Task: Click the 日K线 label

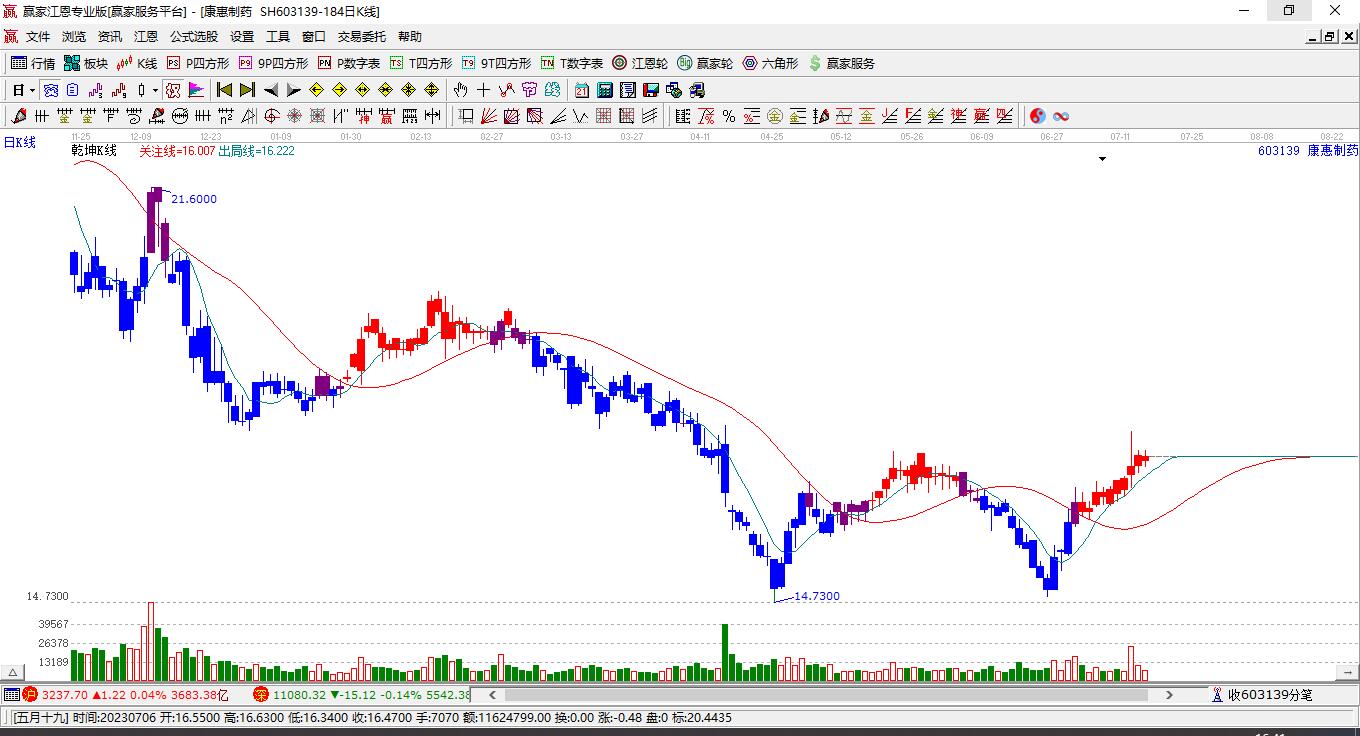Action: click(x=20, y=143)
